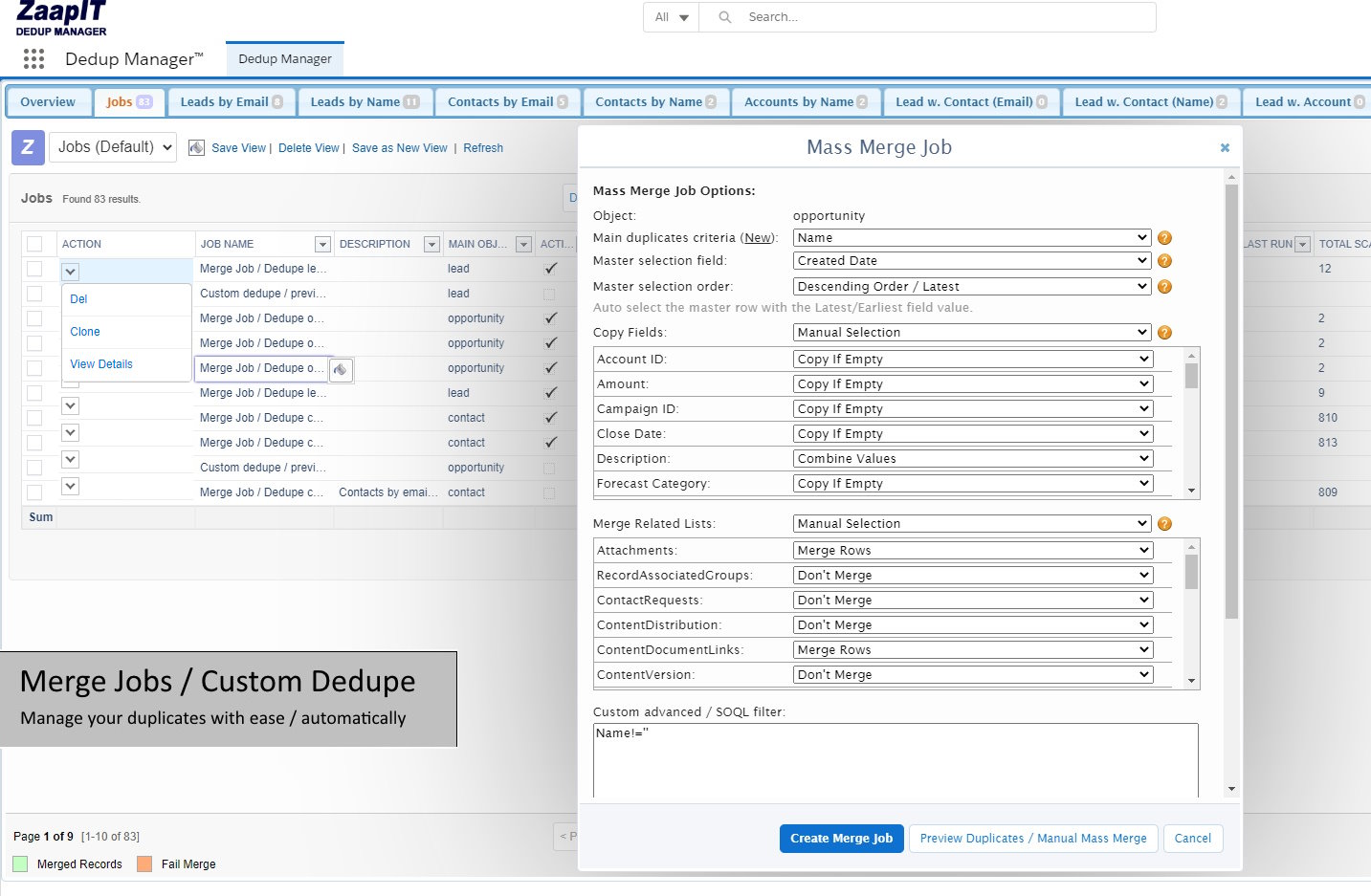Image resolution: width=1371 pixels, height=896 pixels.
Task: Click Preview Duplicates / Manual Mass Merge
Action: click(x=1033, y=839)
